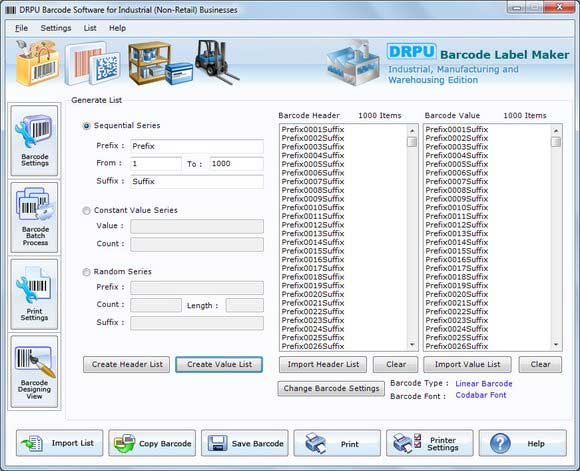
Task: Click the Barcode Value scroll up arrow
Action: click(556, 131)
